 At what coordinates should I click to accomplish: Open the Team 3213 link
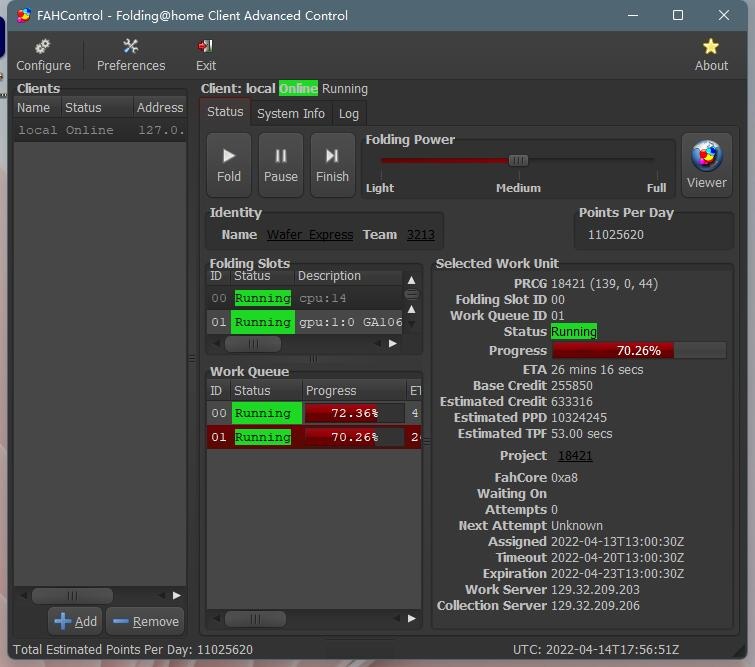coord(420,235)
